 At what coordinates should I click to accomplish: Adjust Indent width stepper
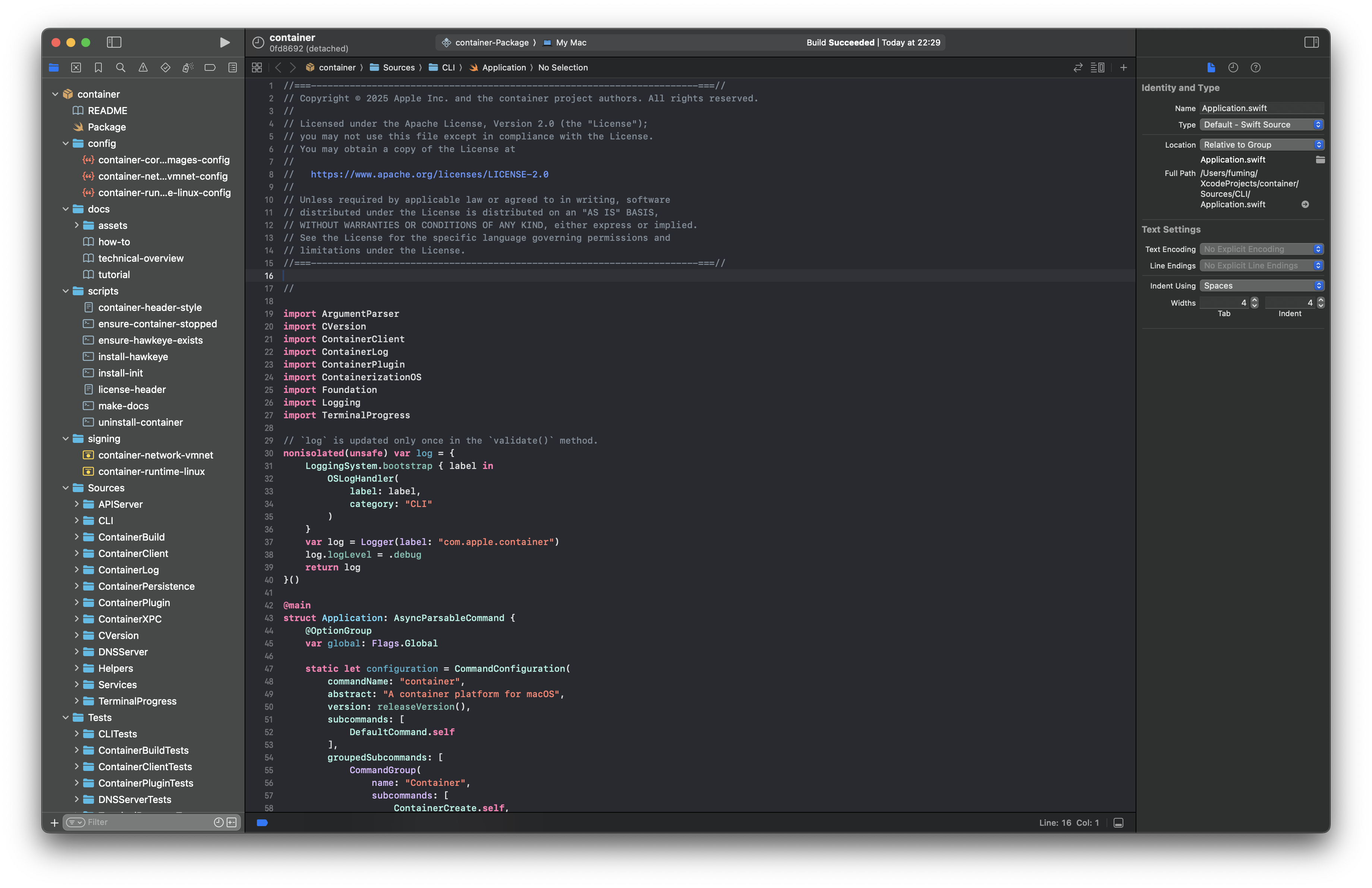point(1321,303)
